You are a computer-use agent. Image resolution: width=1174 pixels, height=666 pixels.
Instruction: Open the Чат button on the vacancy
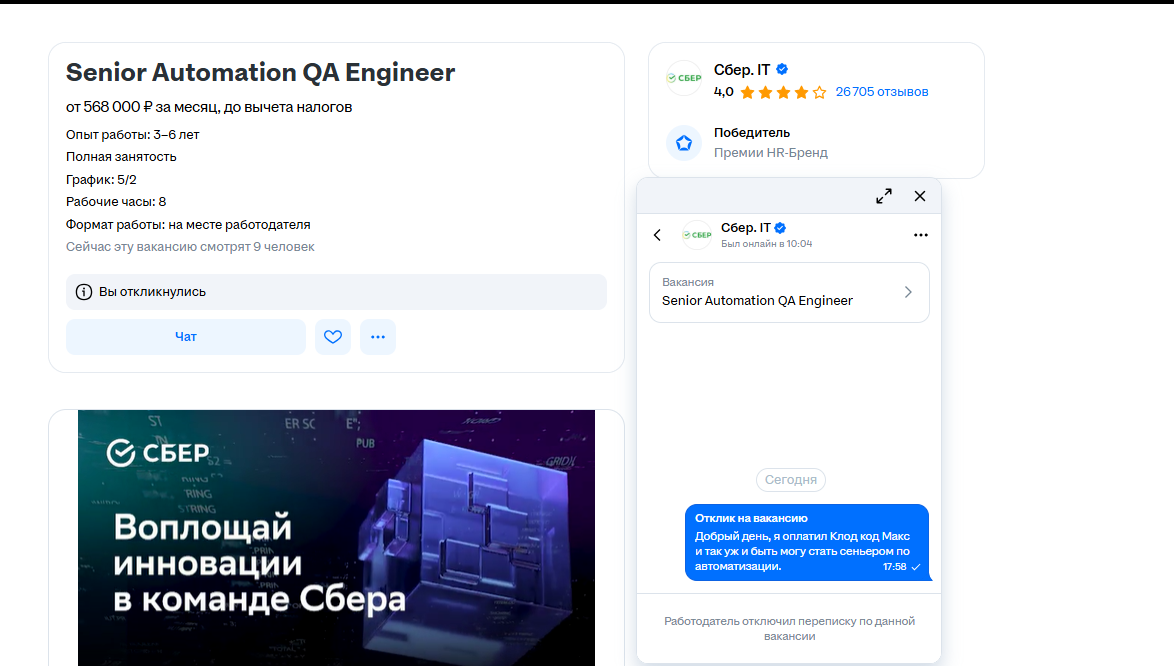tap(186, 337)
